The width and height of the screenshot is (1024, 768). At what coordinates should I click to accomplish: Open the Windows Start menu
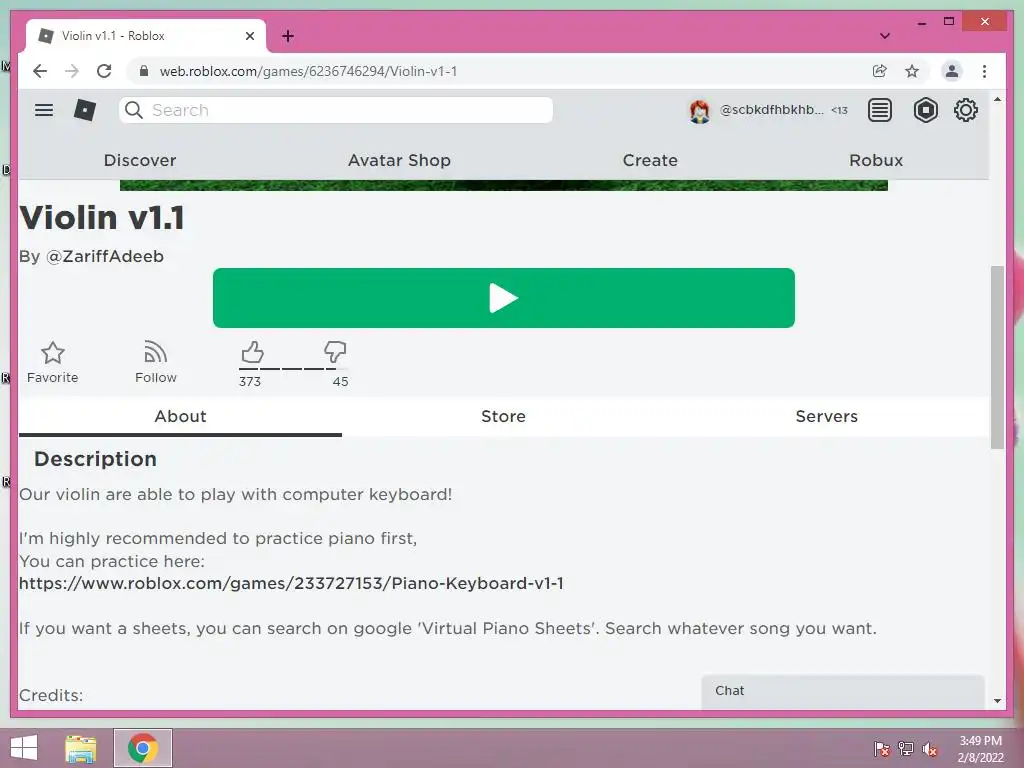(x=24, y=748)
